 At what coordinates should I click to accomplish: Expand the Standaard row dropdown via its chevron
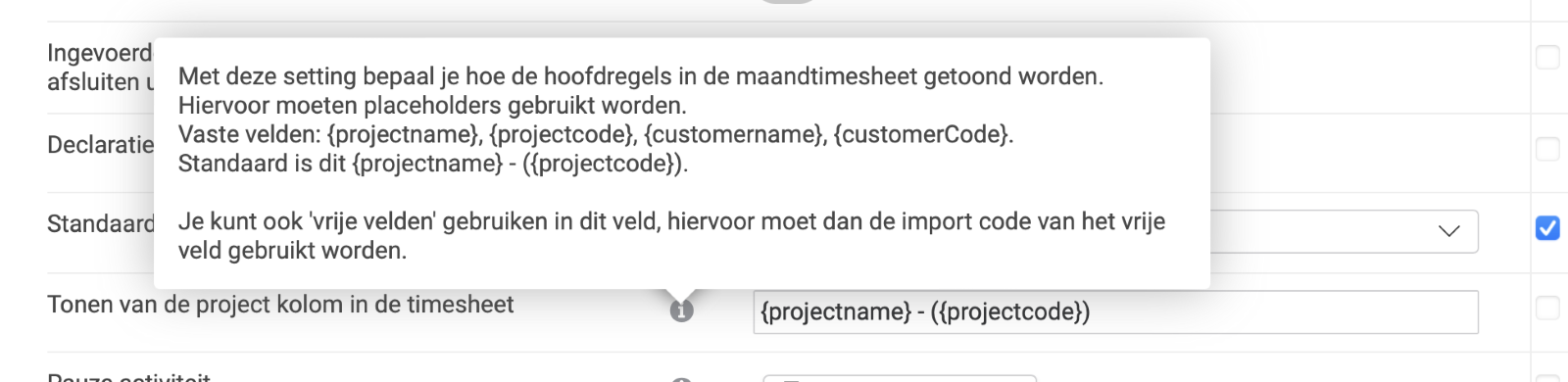(x=1448, y=231)
